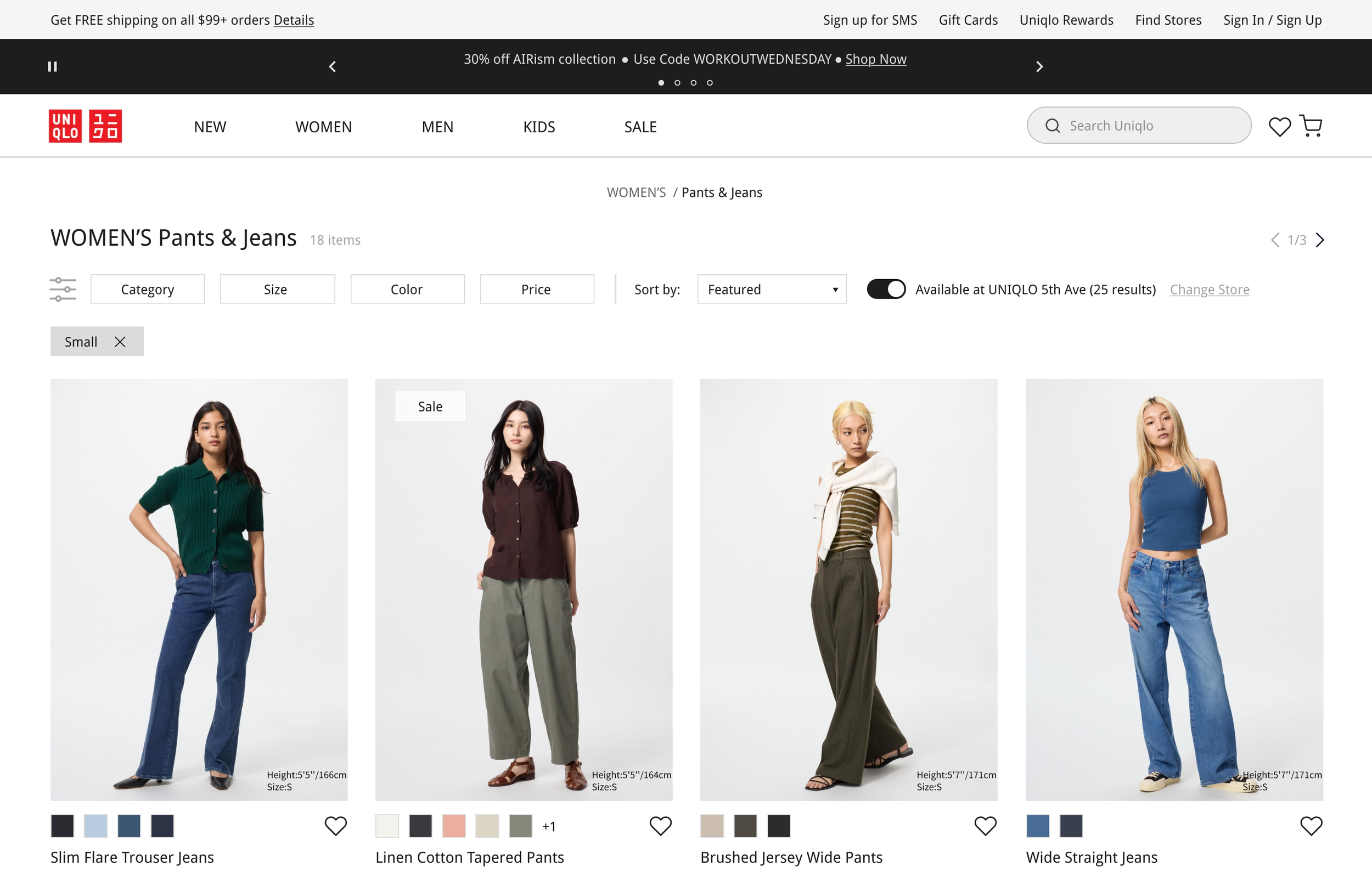Open the SALE menu
The width and height of the screenshot is (1372, 876).
pyautogui.click(x=640, y=127)
